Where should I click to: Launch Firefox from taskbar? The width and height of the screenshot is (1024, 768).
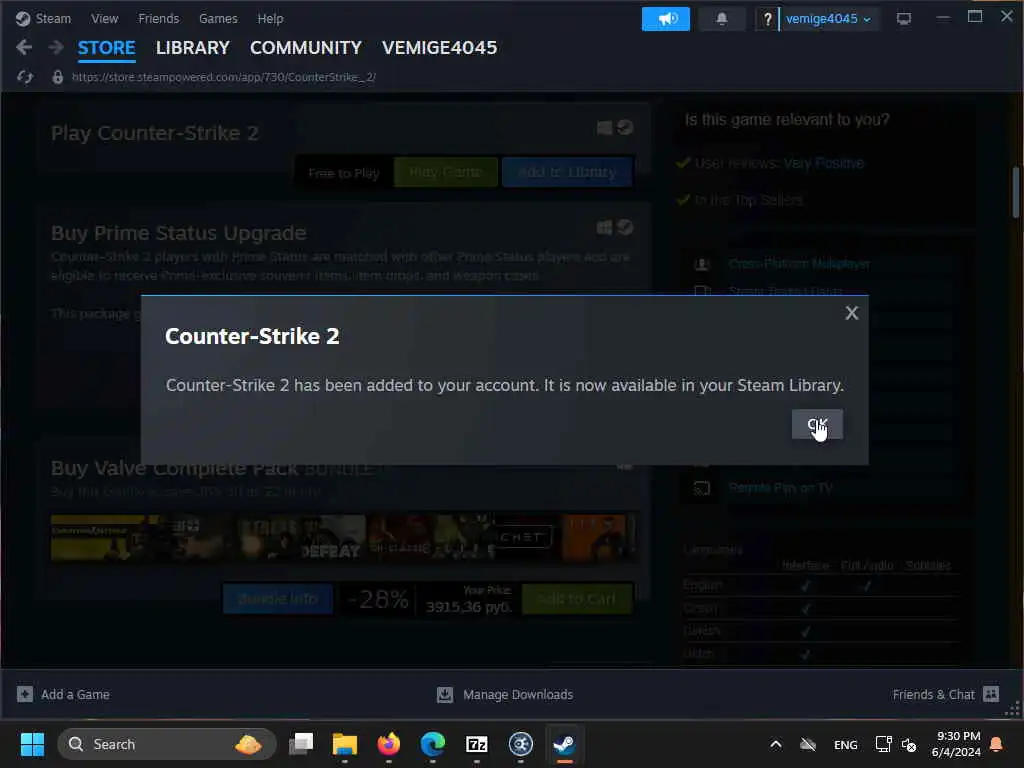389,744
